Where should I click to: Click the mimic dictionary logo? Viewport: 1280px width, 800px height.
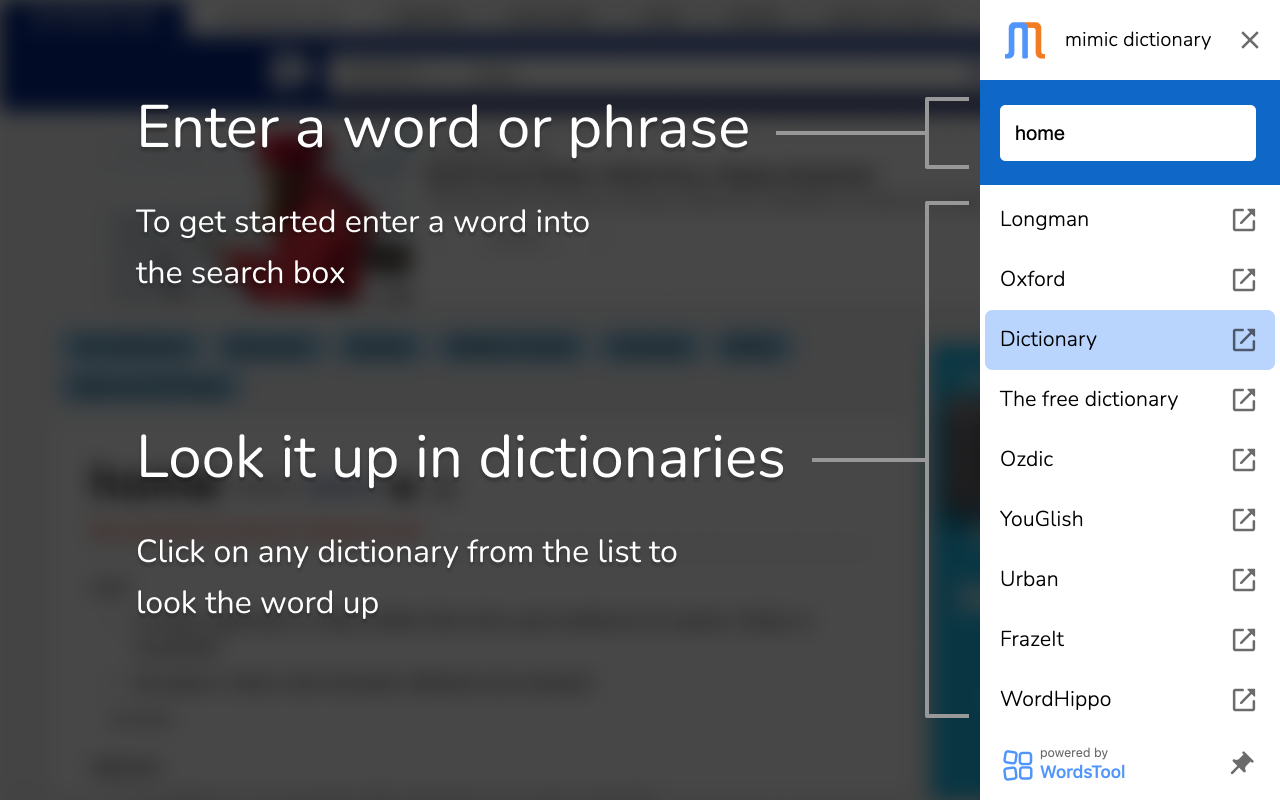coord(1024,40)
